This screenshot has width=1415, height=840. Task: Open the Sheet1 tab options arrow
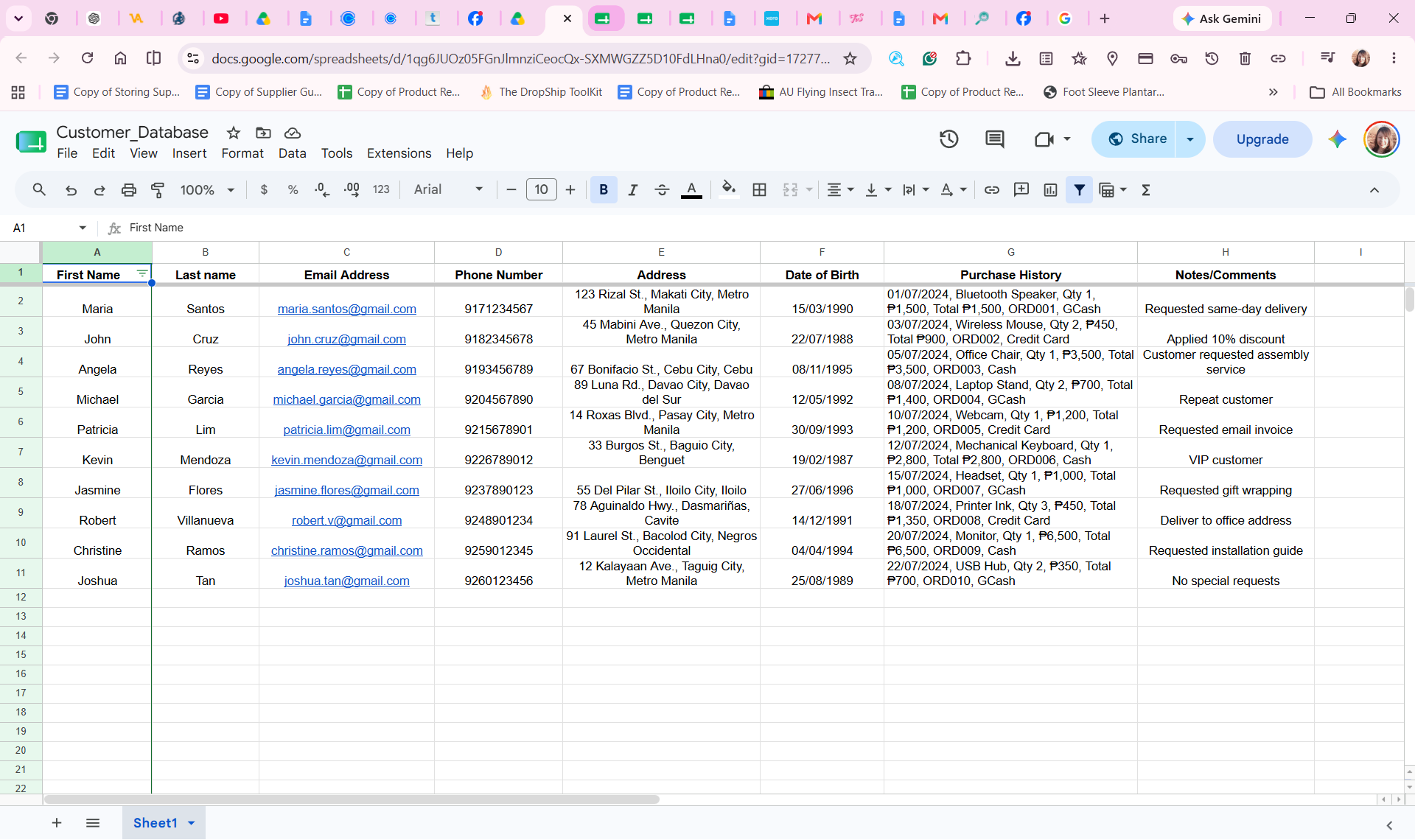tap(192, 823)
